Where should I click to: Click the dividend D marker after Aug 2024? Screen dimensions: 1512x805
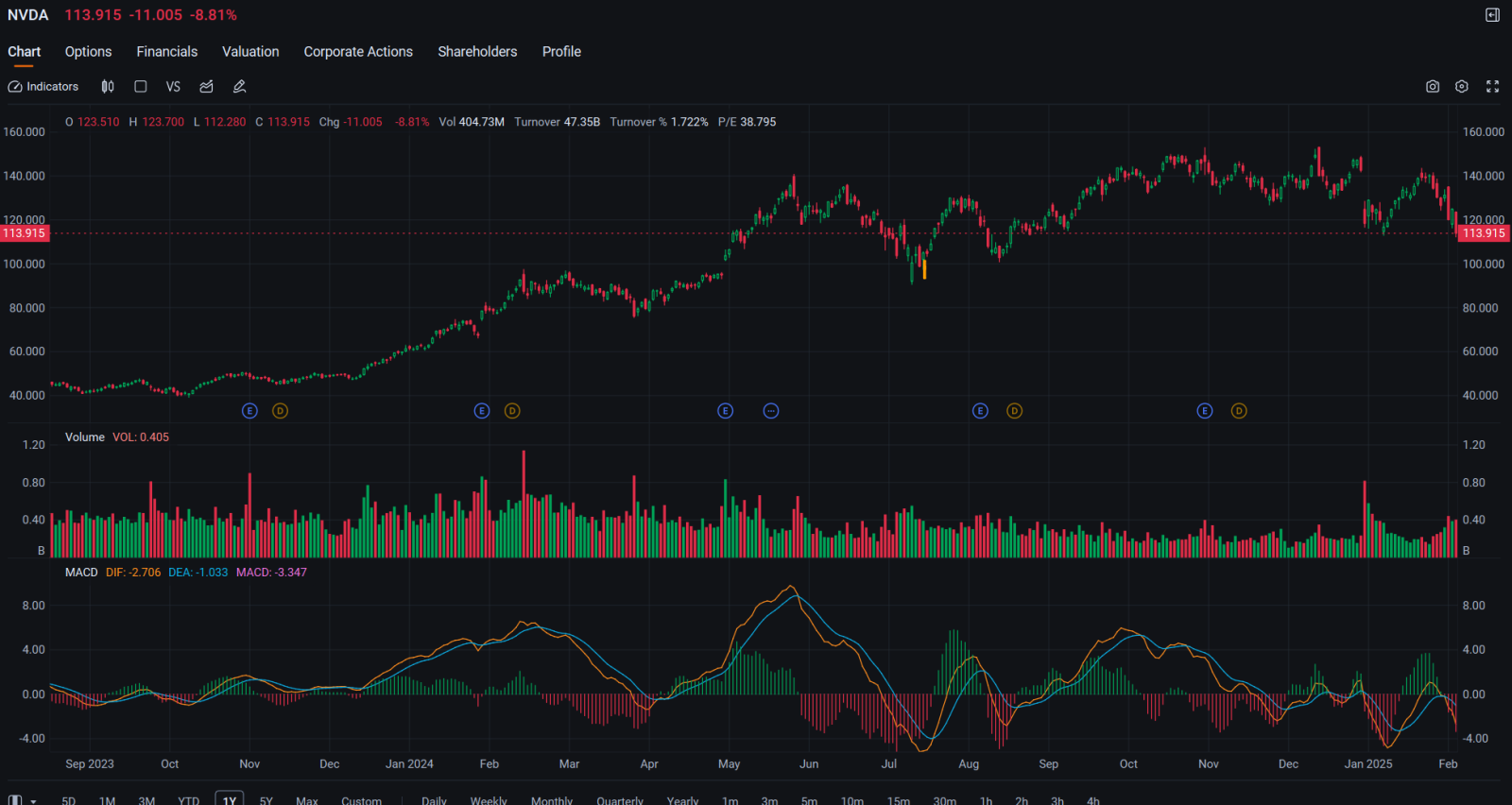point(1014,411)
